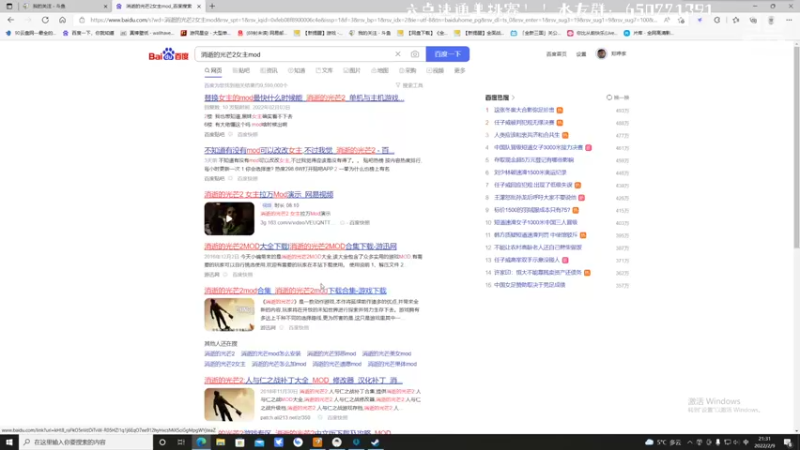
Task: Click the 人与仁之战 result thumbnail
Action: 229,405
